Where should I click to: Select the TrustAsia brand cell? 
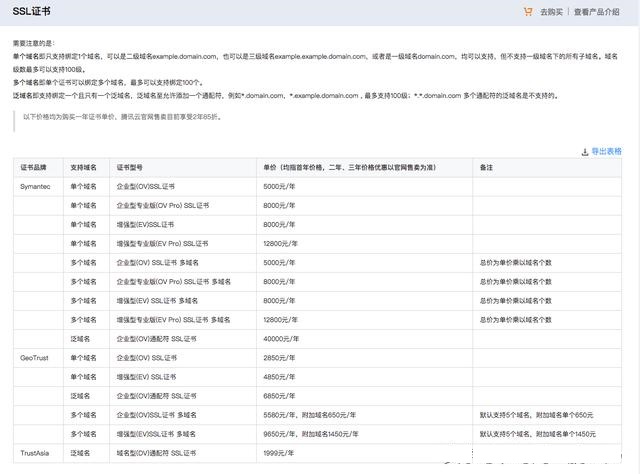35,453
